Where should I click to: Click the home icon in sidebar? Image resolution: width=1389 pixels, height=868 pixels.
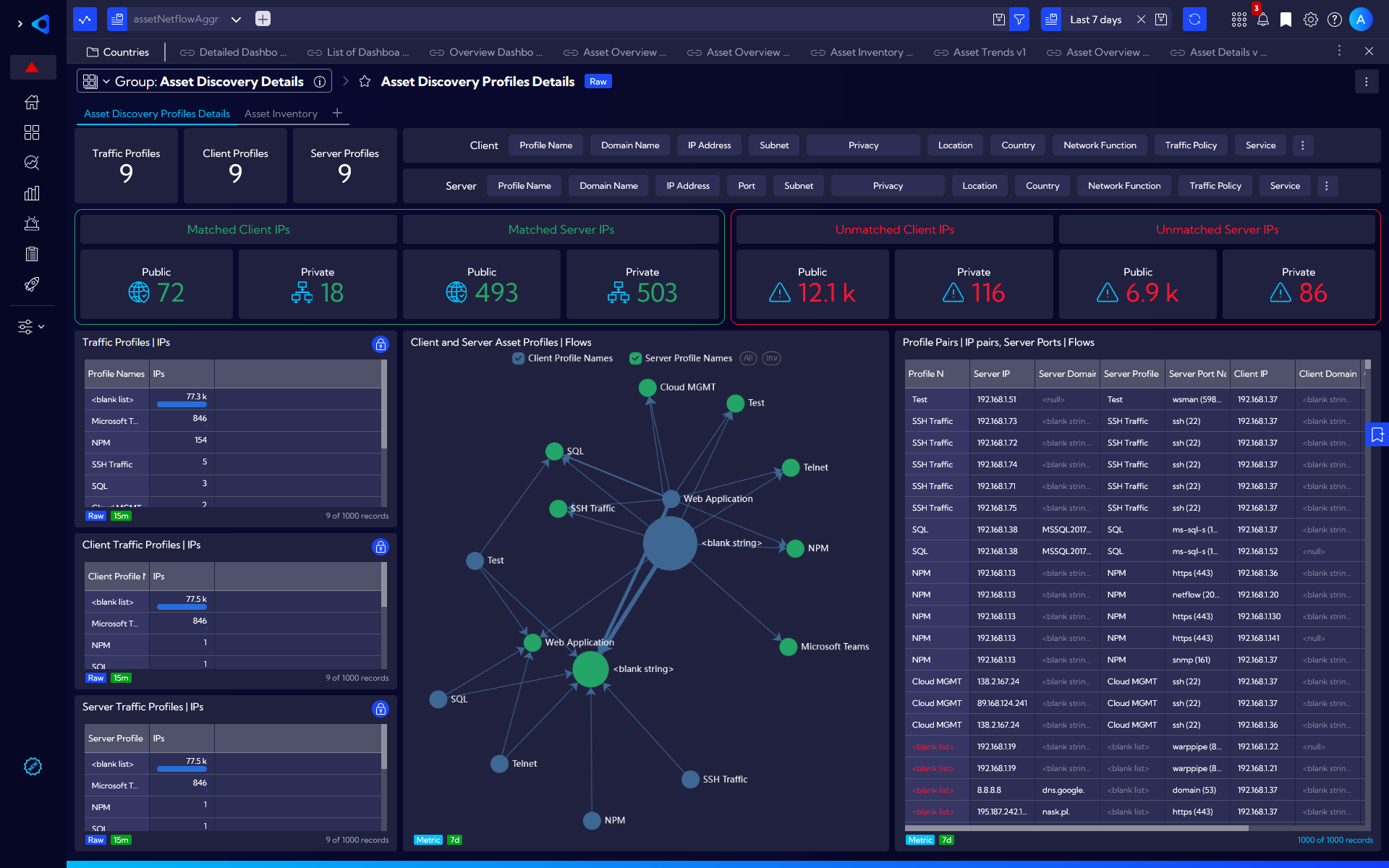tap(32, 102)
